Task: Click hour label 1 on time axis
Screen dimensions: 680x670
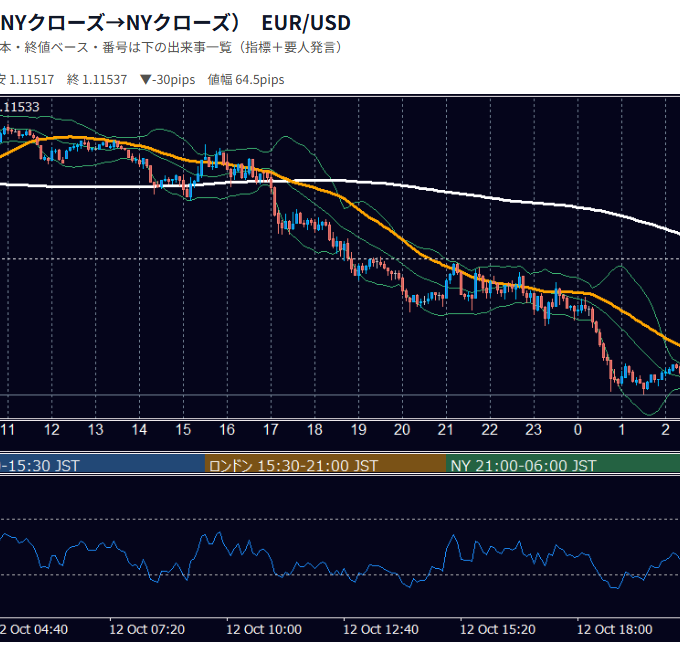Action: (621, 430)
